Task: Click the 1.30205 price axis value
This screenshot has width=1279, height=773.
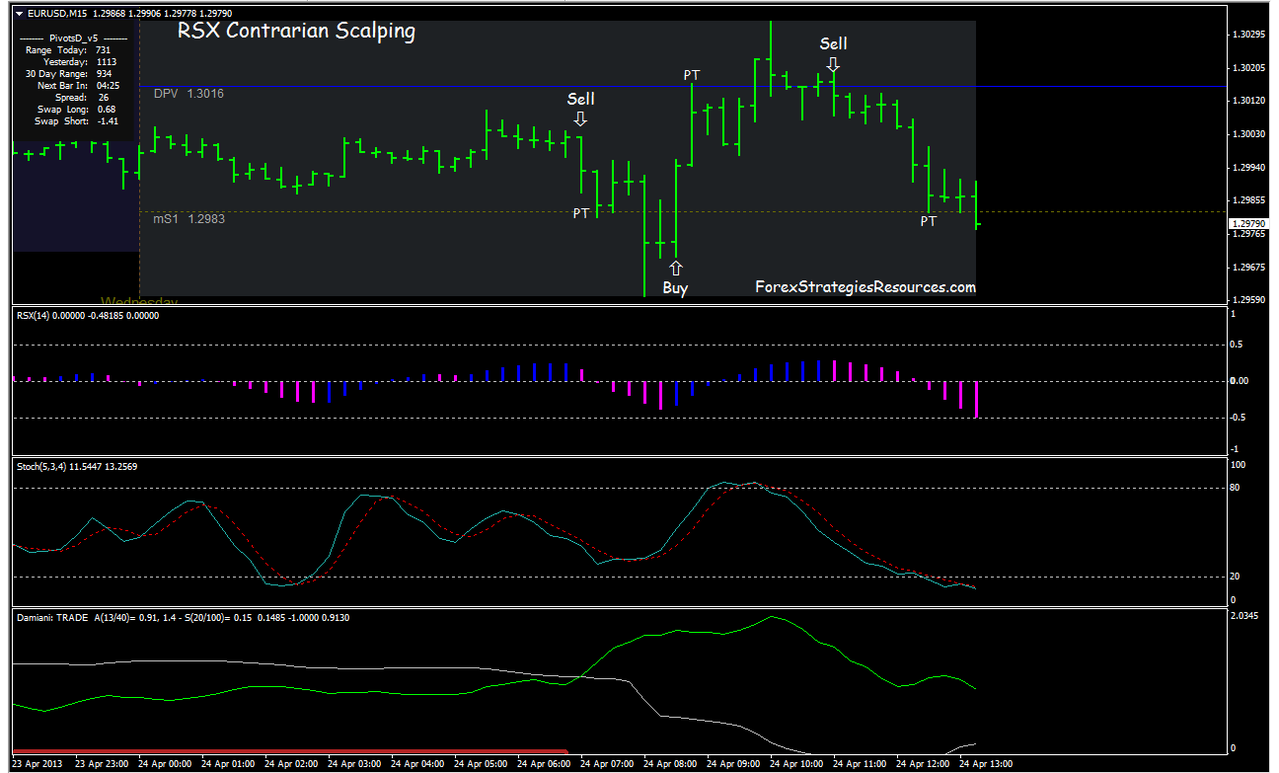Action: [x=1249, y=68]
